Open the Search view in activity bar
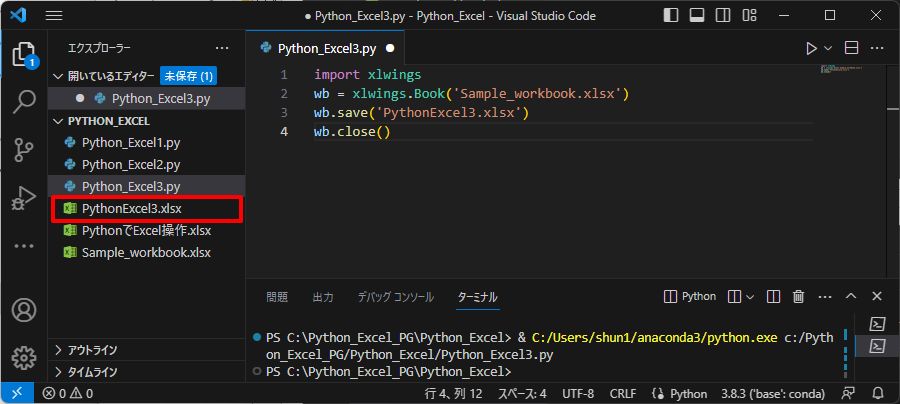 click(24, 102)
